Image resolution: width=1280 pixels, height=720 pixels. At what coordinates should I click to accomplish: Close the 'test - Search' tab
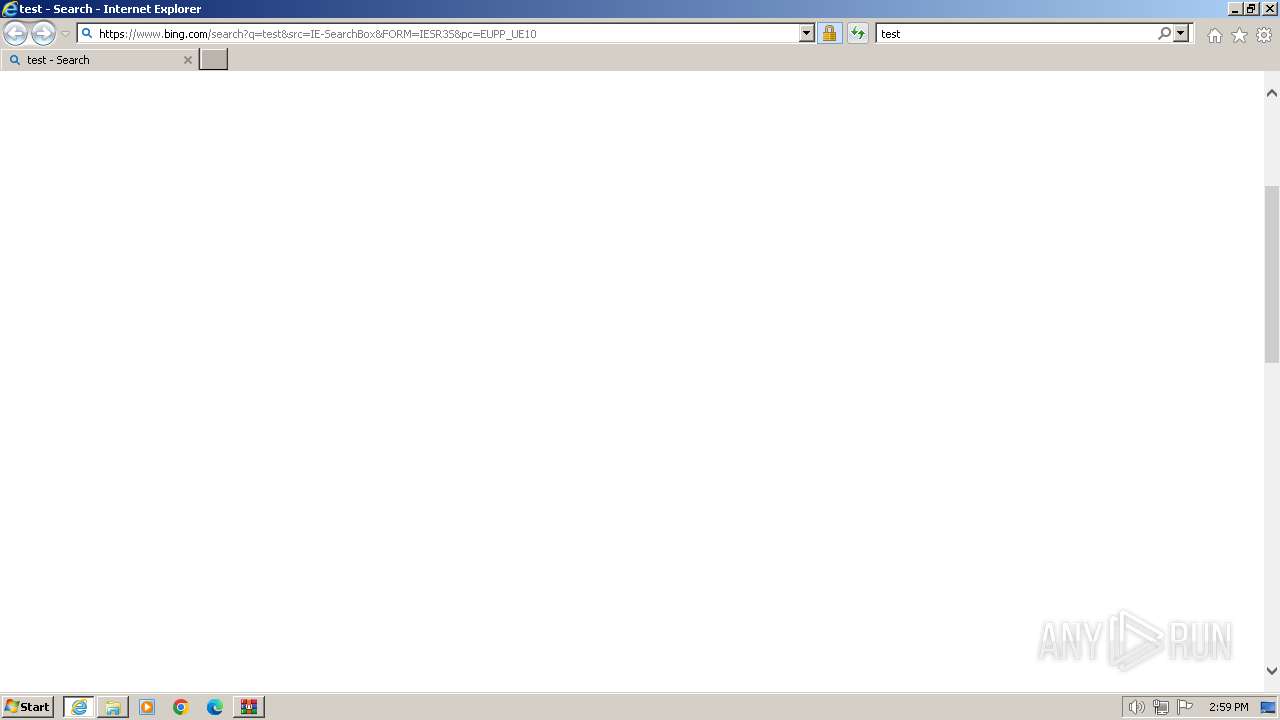(x=187, y=60)
